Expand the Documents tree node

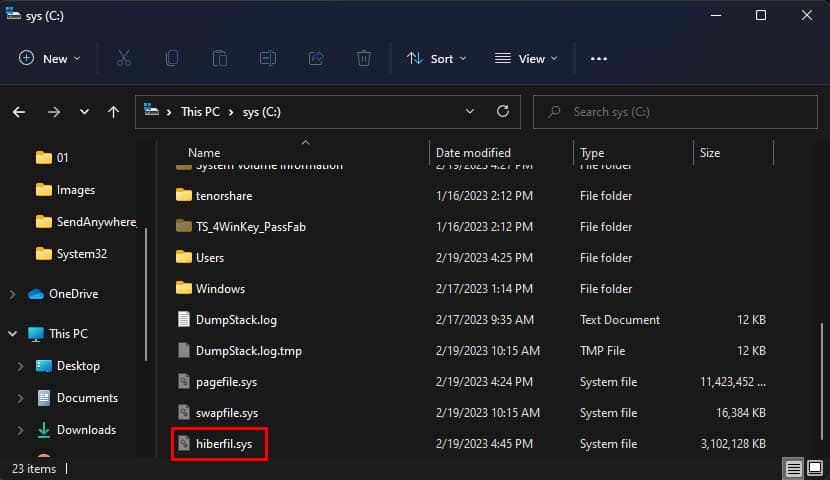click(x=20, y=398)
